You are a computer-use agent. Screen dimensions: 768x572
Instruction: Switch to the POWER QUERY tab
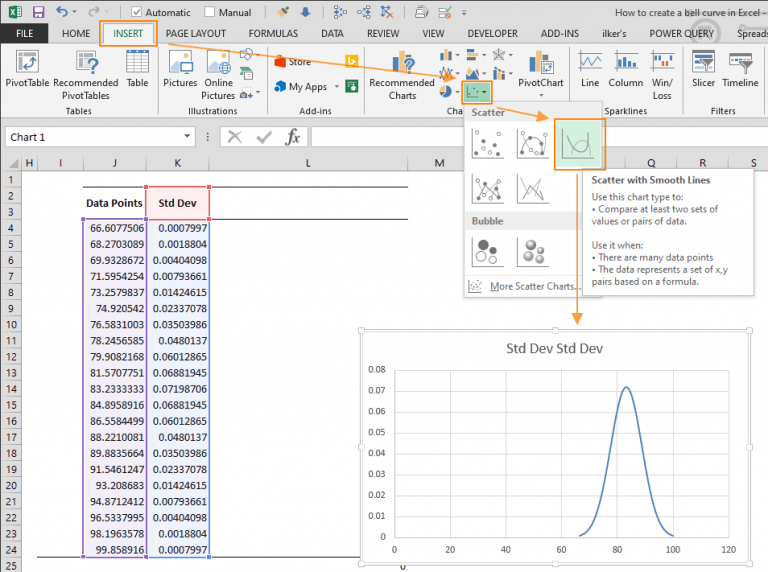click(x=681, y=33)
